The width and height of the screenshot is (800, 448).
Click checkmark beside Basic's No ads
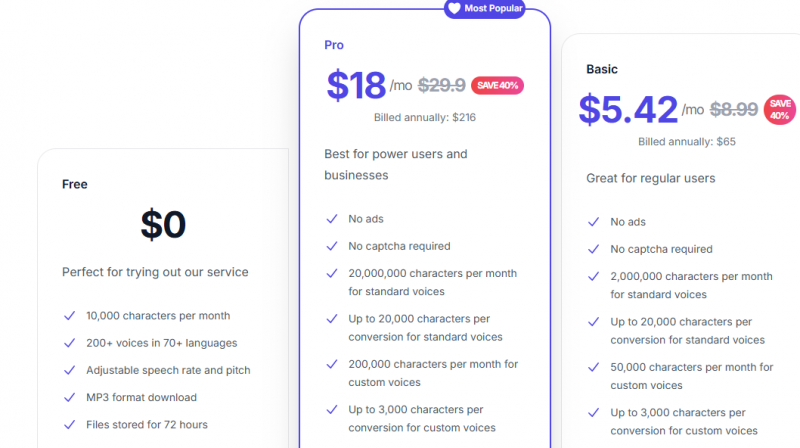tap(594, 222)
